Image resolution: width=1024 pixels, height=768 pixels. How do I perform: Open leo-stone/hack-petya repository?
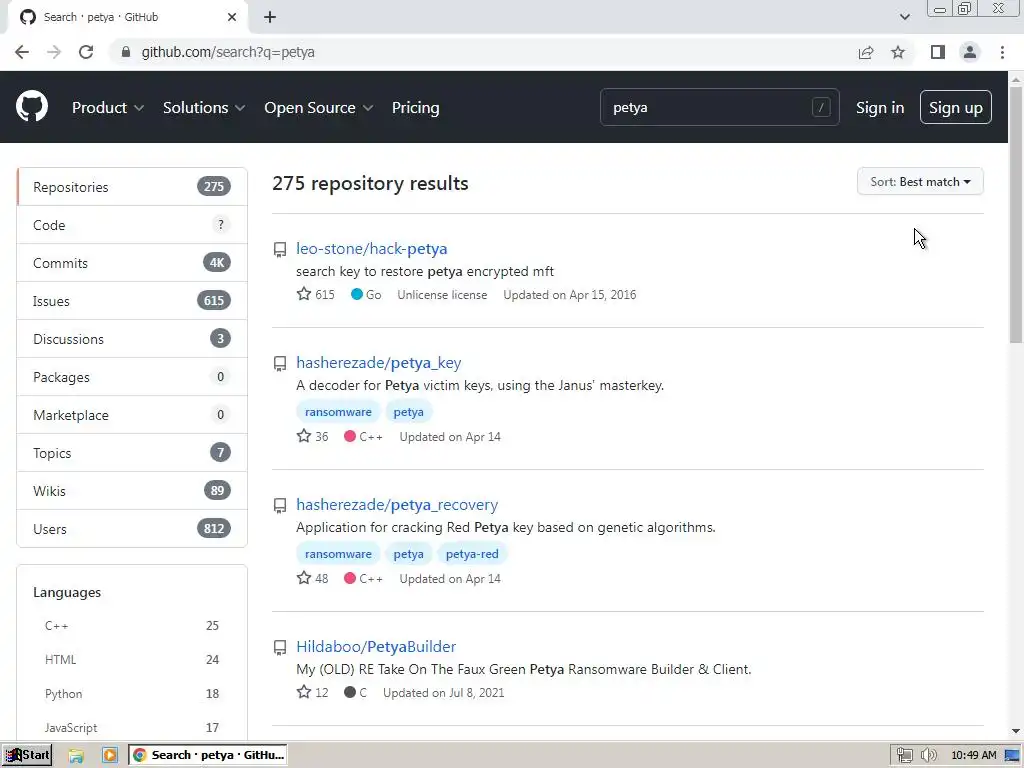tap(372, 249)
